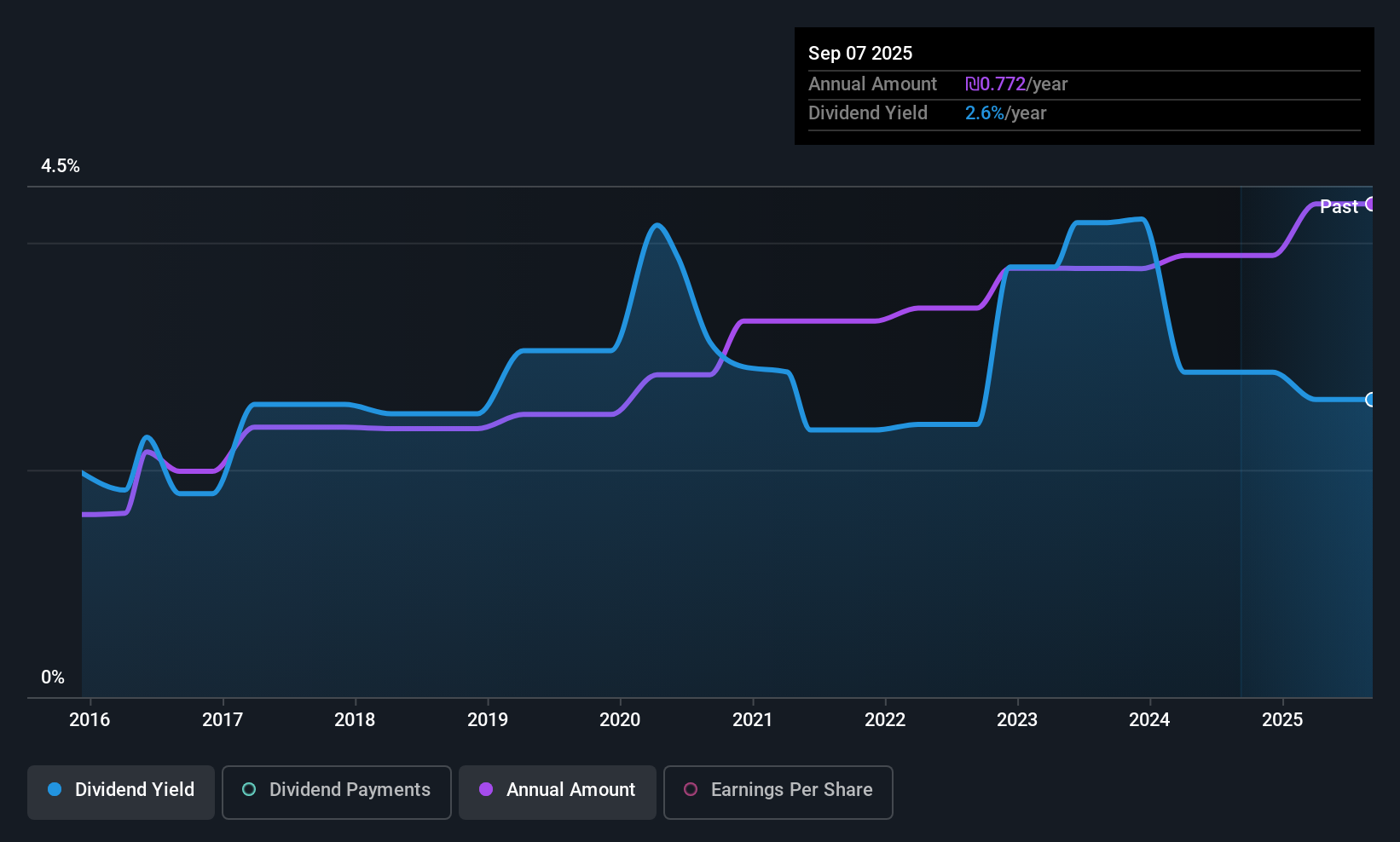Select the 2020 year label on axis

(x=620, y=719)
